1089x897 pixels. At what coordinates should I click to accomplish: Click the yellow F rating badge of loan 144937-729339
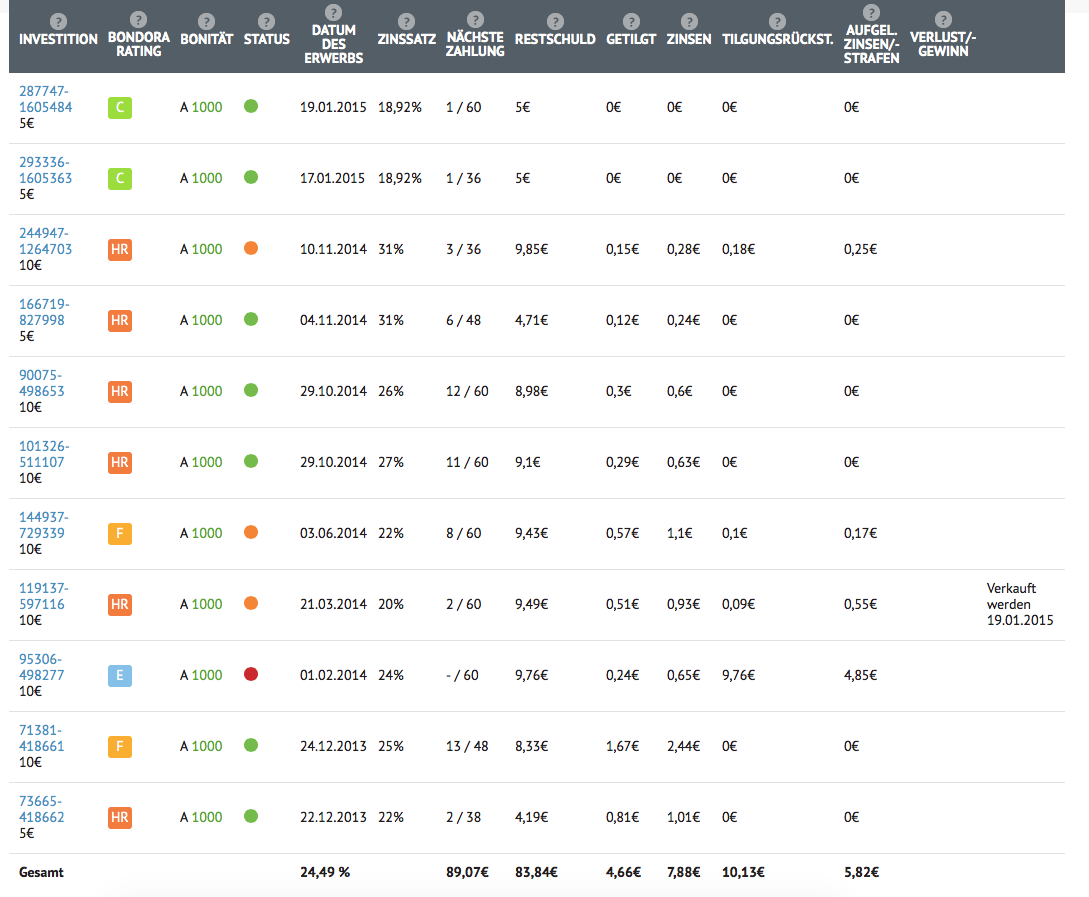pos(119,533)
